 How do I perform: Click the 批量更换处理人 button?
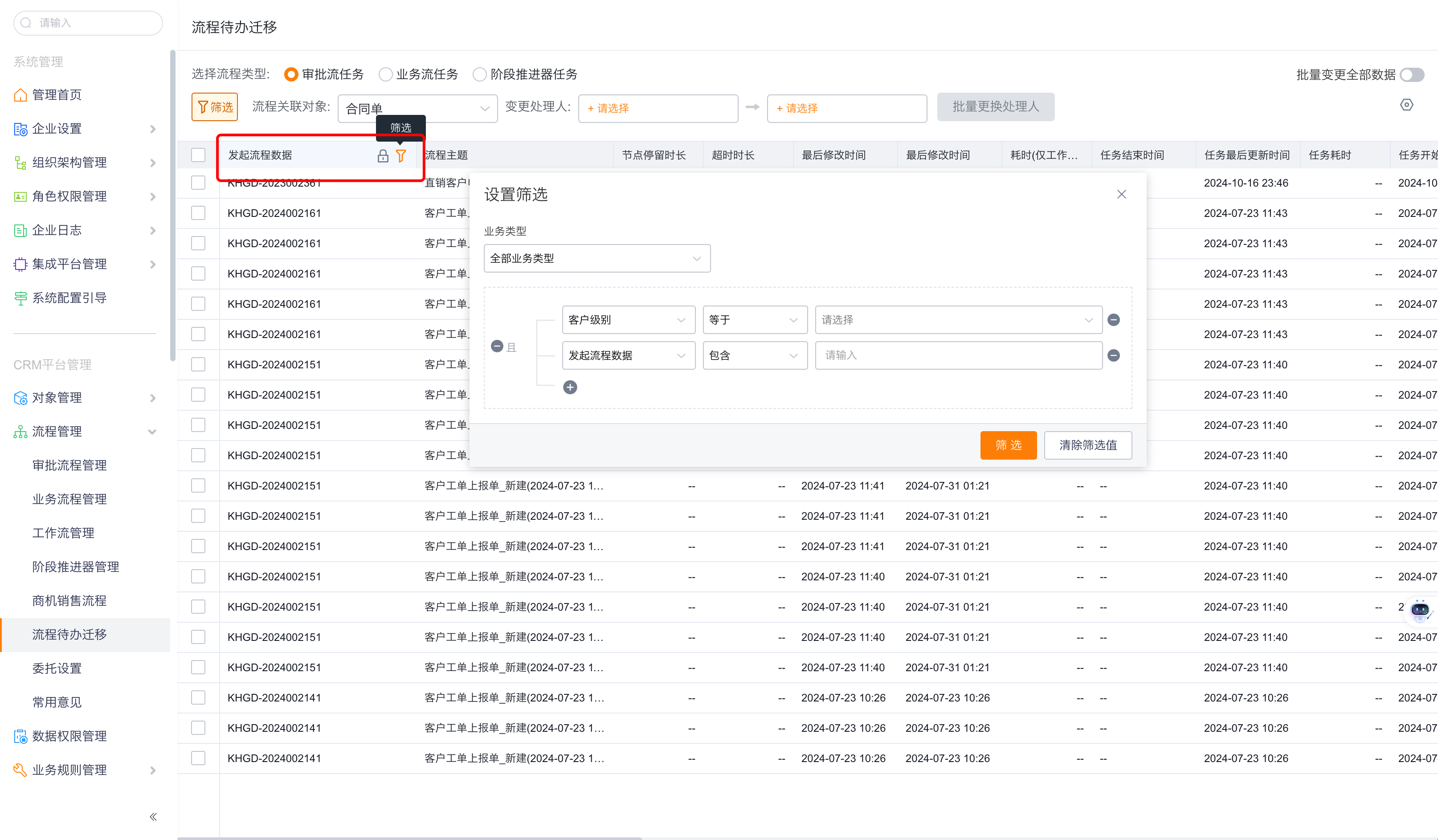[x=995, y=107]
